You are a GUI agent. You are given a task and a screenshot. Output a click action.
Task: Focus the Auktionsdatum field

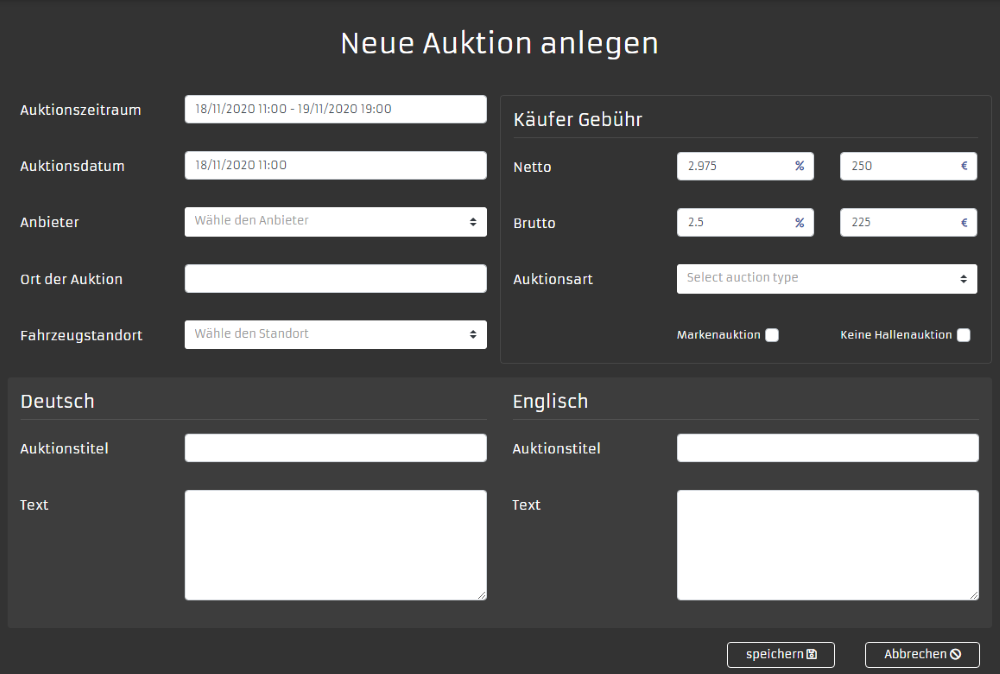coord(335,166)
